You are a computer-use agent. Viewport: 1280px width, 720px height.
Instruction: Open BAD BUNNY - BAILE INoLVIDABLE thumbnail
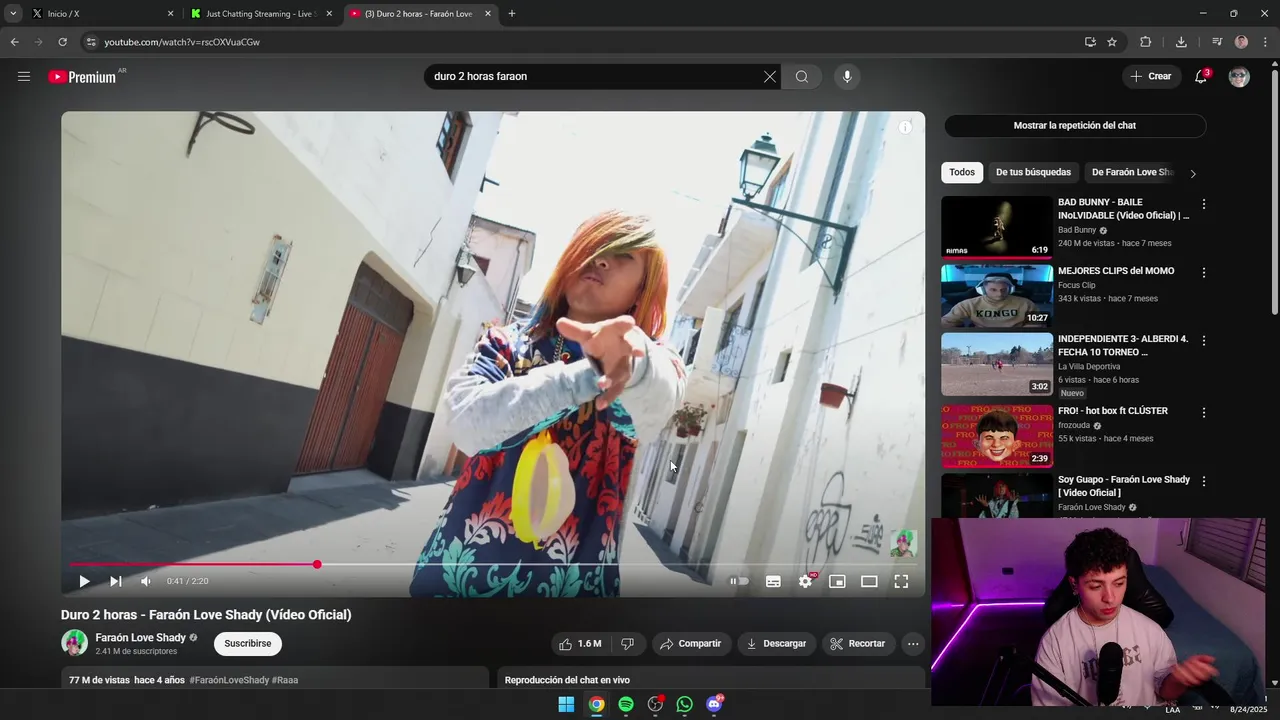(x=997, y=227)
